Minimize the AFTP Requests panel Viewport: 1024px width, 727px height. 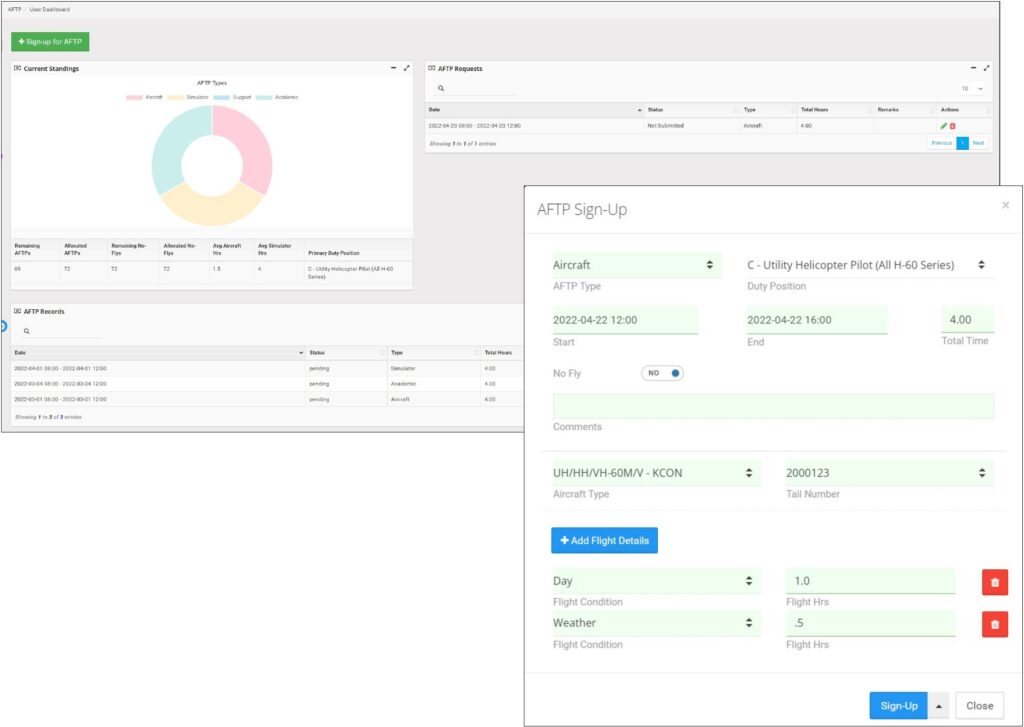[973, 68]
